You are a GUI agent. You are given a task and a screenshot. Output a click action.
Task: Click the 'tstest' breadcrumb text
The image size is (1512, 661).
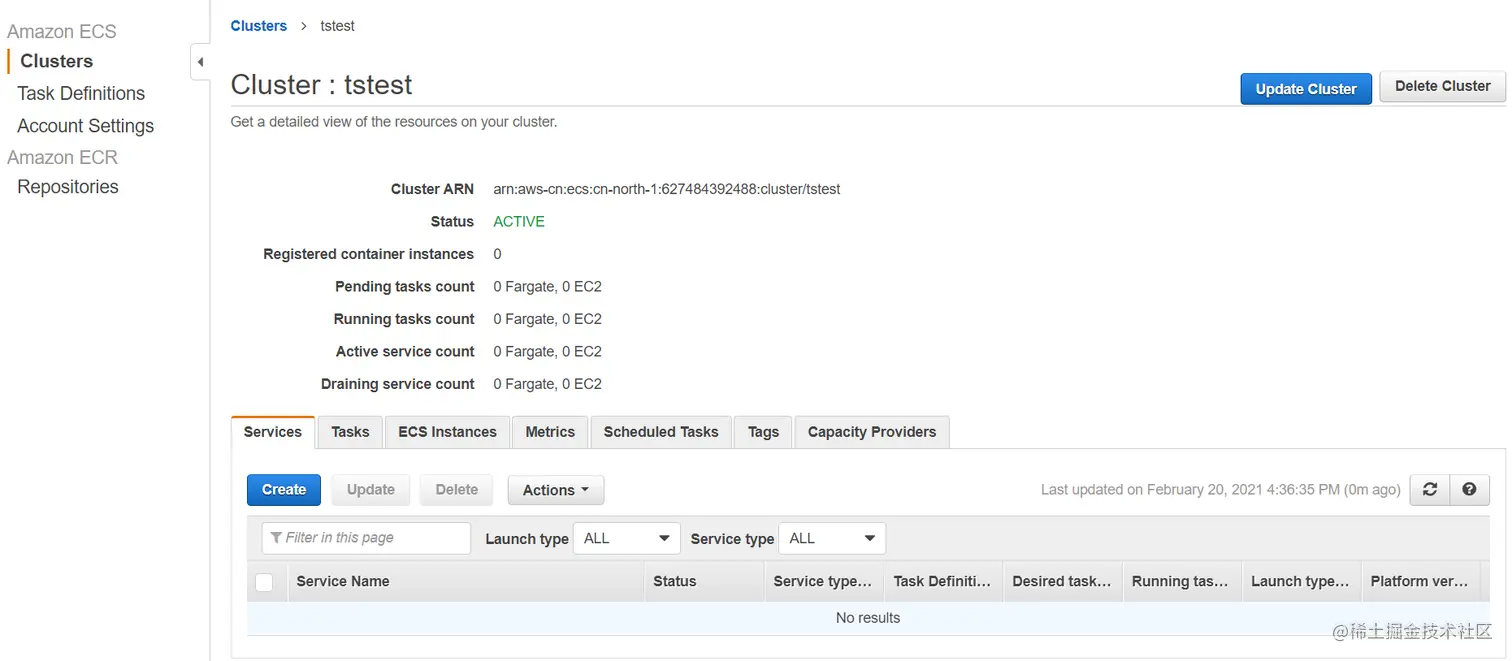tap(338, 26)
